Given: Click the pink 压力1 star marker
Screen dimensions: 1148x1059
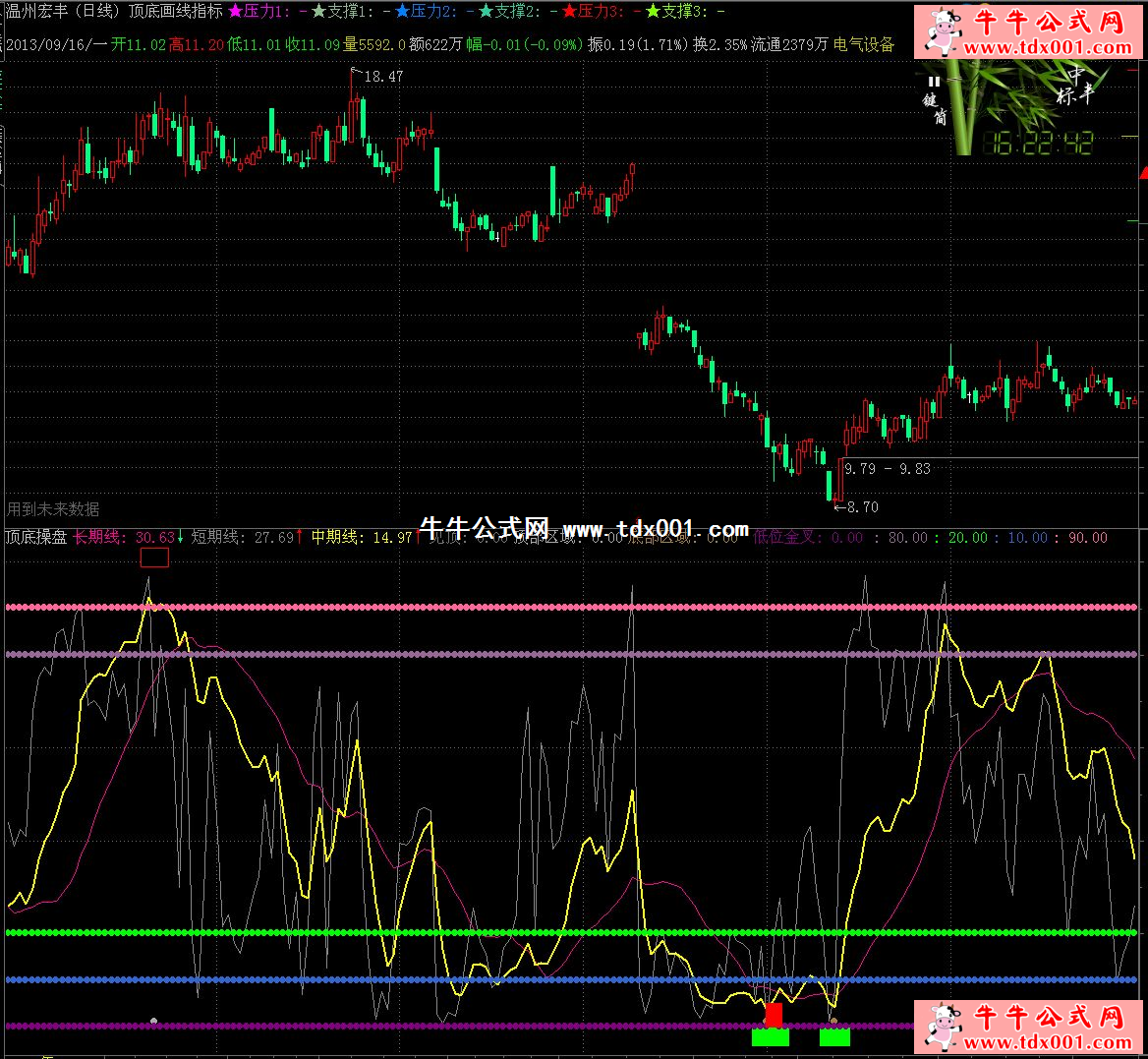Looking at the screenshot, I should point(235,12).
